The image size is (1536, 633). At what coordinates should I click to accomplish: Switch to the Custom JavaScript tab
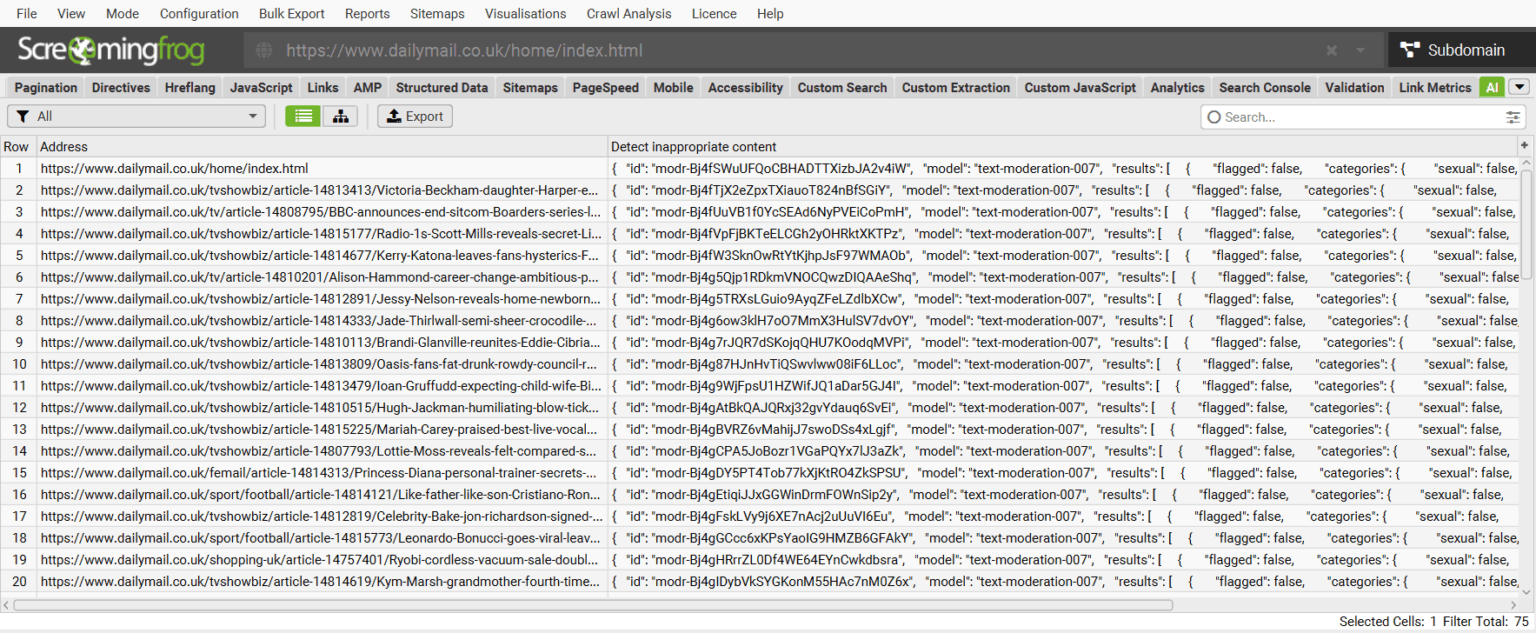[x=1080, y=88]
